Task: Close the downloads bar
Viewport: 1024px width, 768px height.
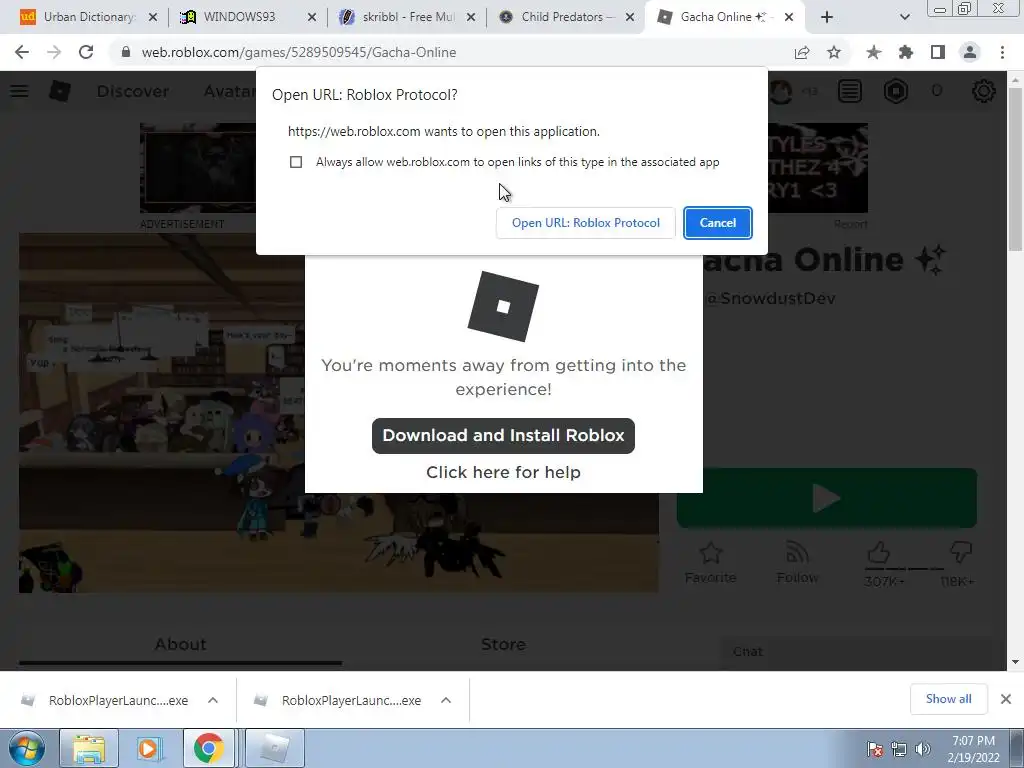Action: click(1006, 699)
